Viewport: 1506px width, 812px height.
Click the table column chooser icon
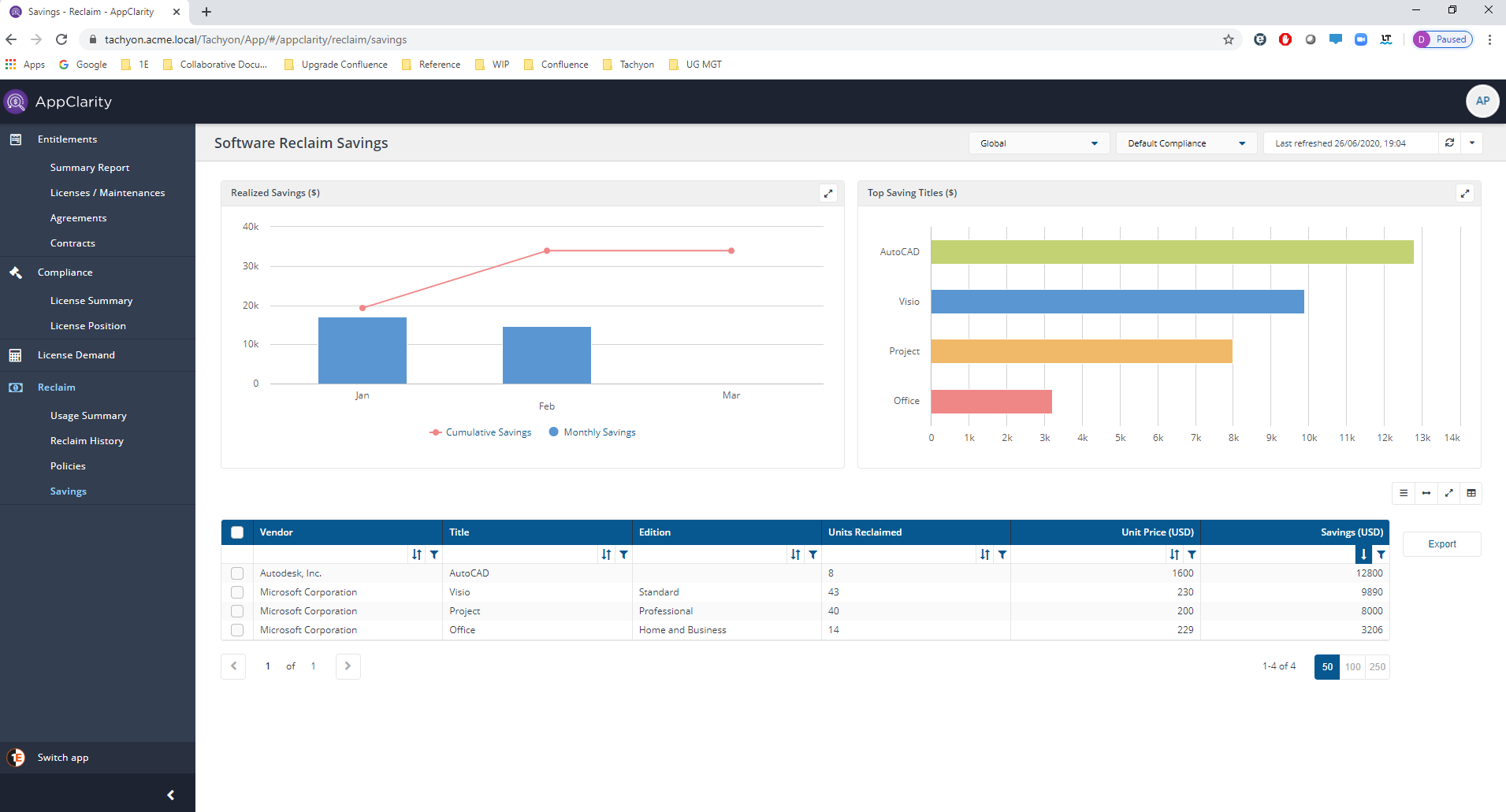click(x=1471, y=493)
